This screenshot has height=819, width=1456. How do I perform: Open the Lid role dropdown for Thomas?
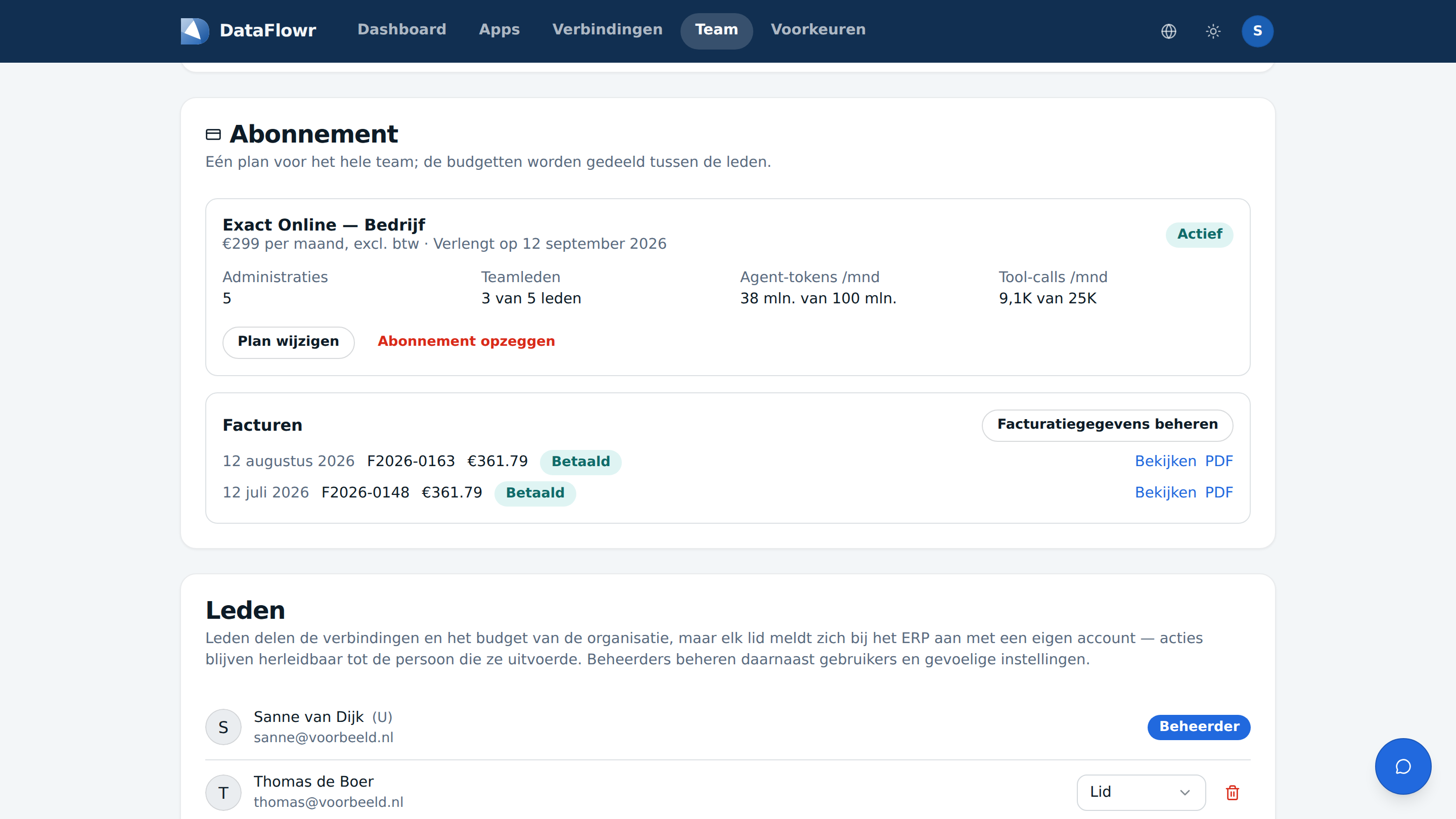point(1141,792)
